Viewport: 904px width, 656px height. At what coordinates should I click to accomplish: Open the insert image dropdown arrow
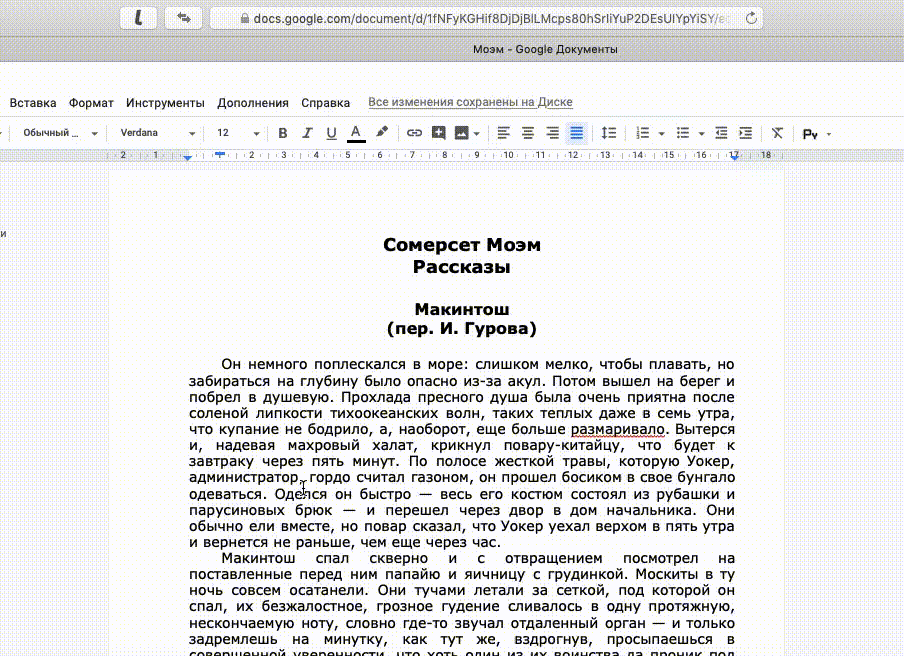(477, 134)
